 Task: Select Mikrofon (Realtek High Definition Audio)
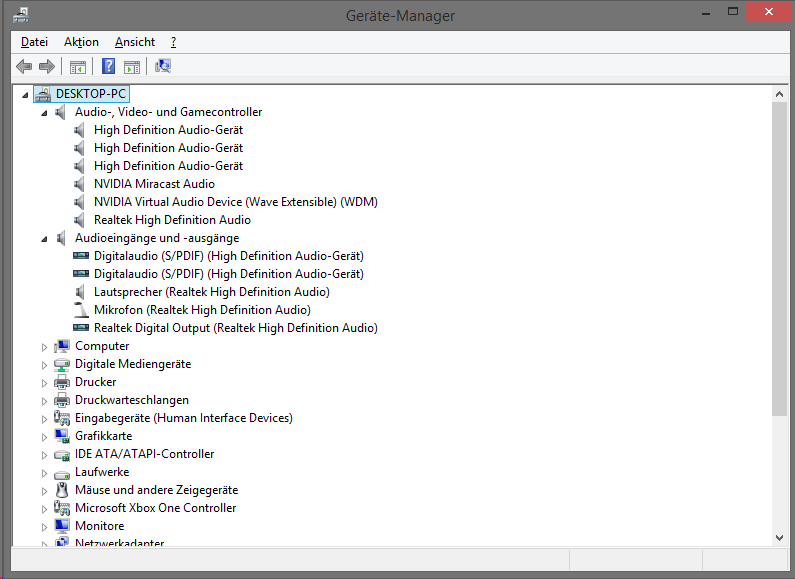202,310
